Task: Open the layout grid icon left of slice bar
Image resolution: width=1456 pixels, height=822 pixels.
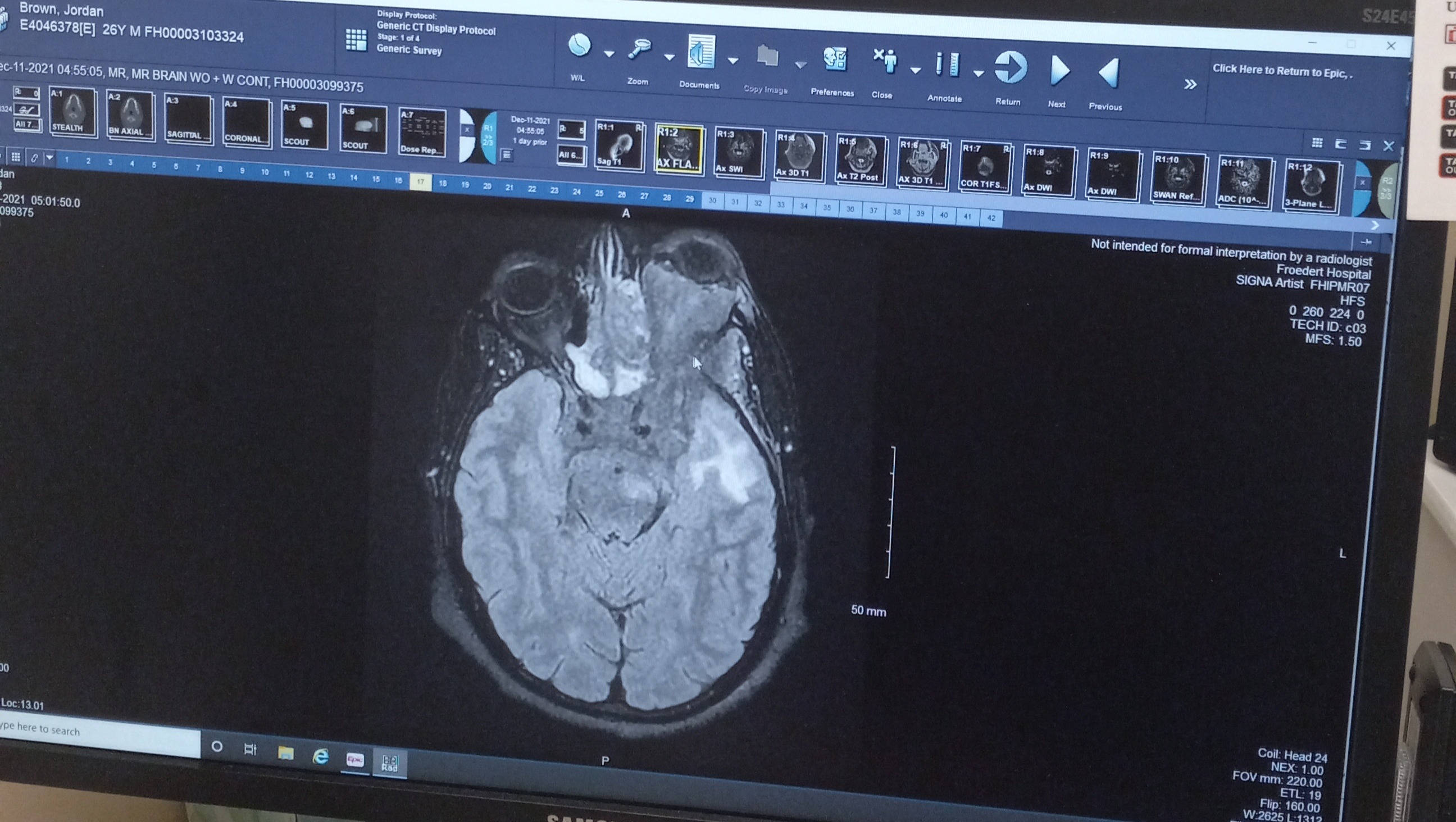Action: click(16, 157)
